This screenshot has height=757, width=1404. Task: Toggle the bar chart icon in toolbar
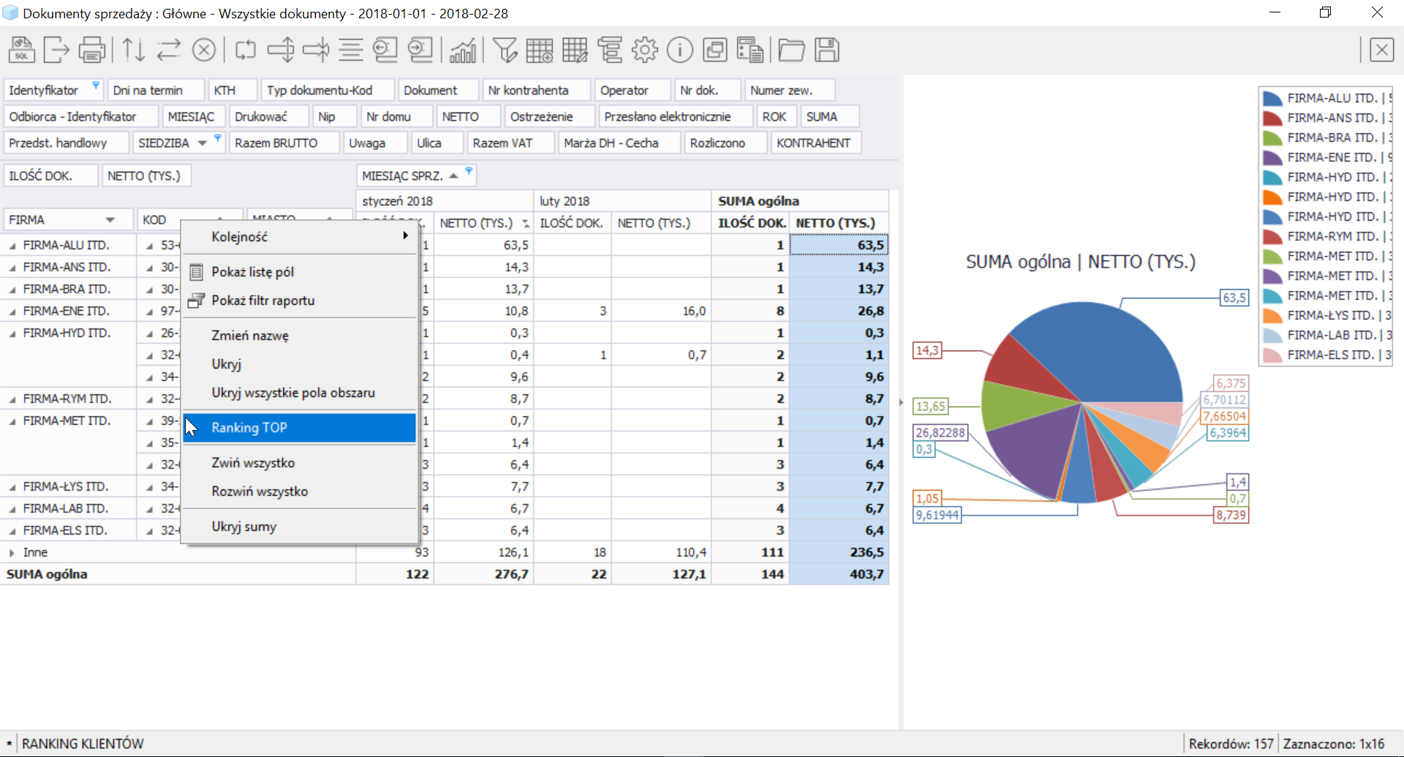[x=463, y=50]
